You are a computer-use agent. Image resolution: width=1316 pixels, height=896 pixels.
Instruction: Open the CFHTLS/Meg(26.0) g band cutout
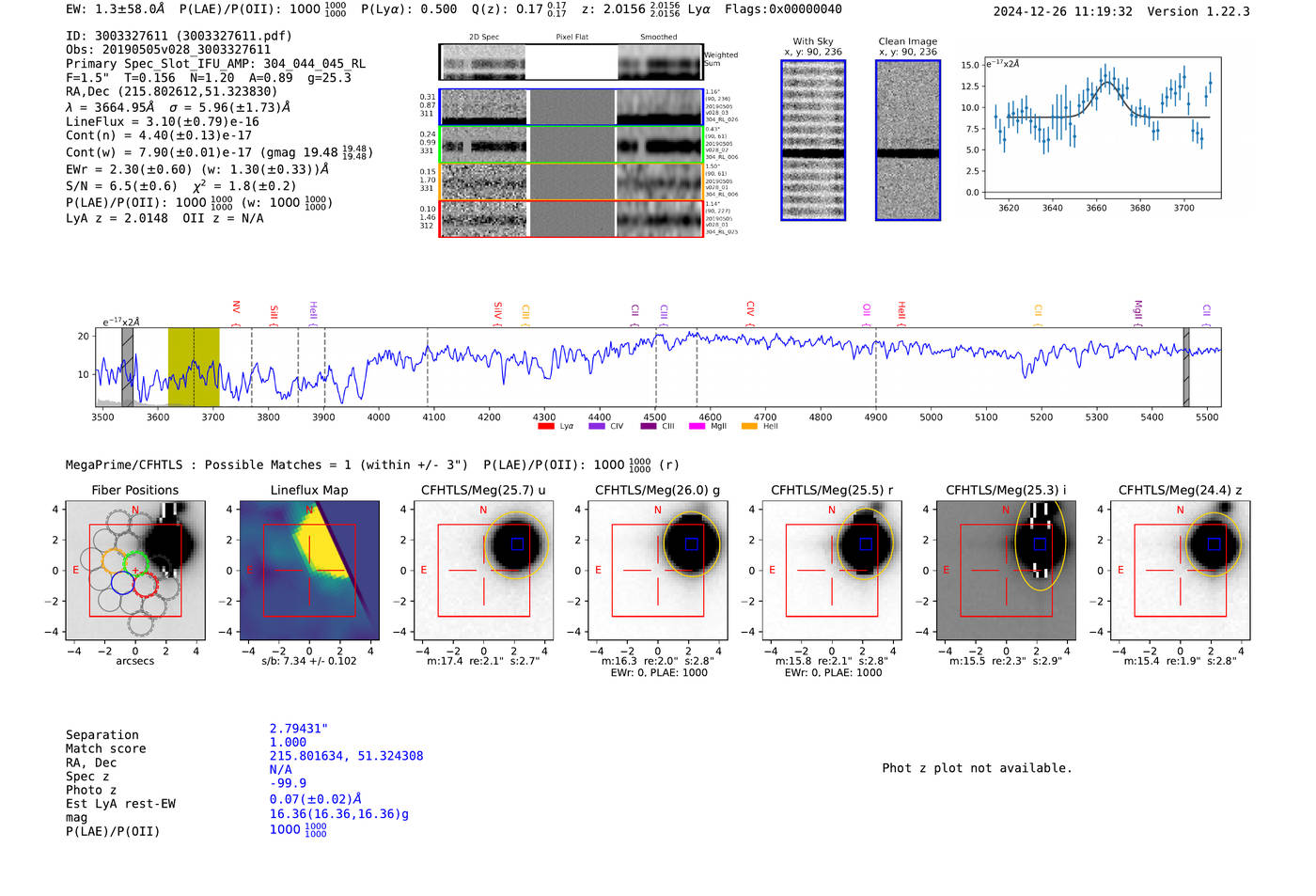pos(658,571)
